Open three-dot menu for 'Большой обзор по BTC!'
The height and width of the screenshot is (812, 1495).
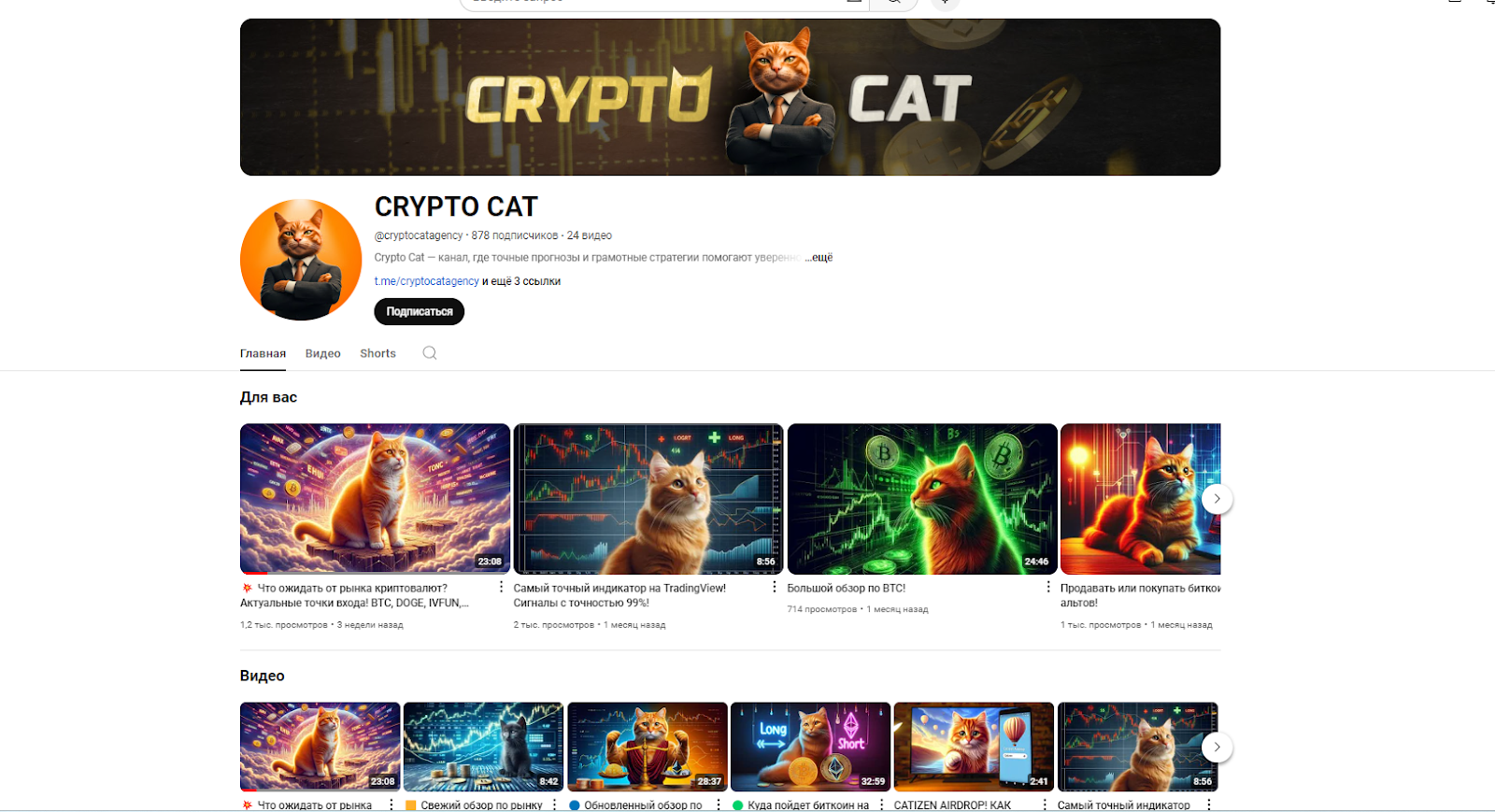tap(1047, 587)
